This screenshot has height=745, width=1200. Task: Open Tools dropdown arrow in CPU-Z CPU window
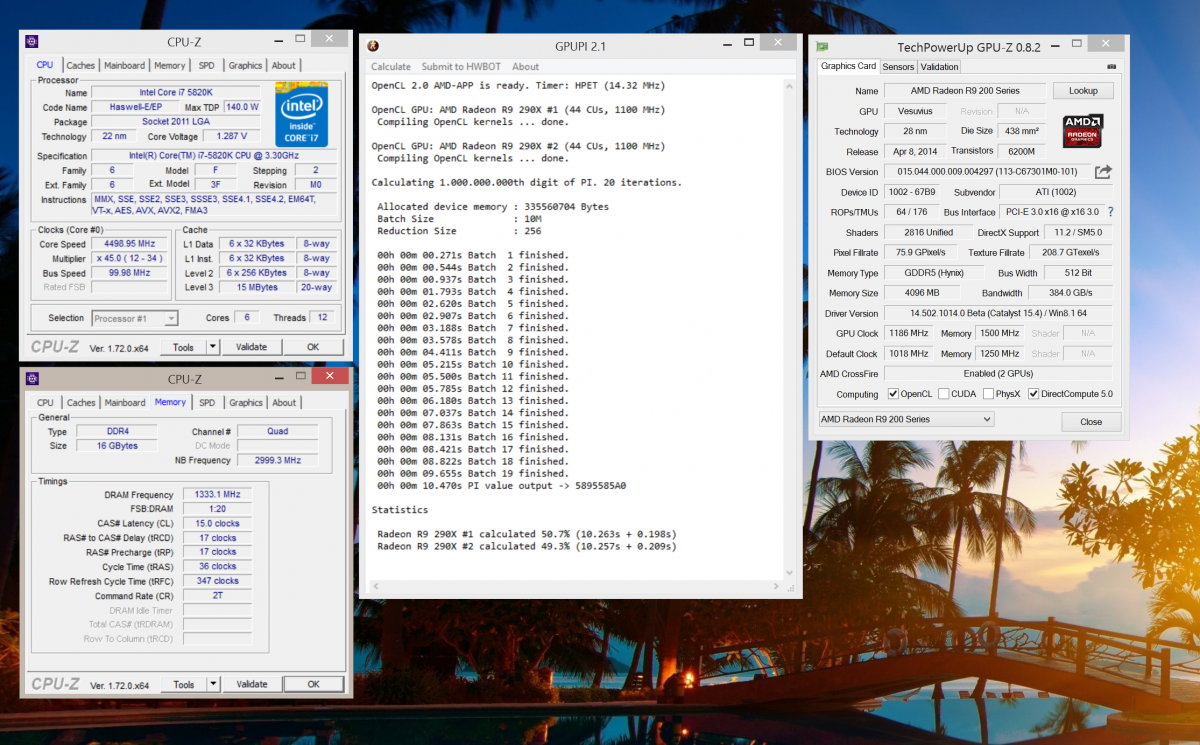pyautogui.click(x=213, y=347)
